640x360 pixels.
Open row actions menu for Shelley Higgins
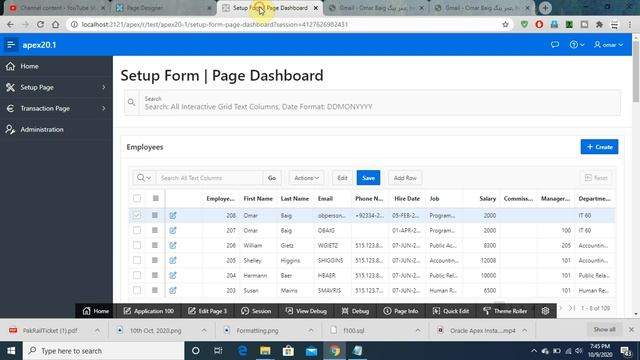pyautogui.click(x=155, y=260)
